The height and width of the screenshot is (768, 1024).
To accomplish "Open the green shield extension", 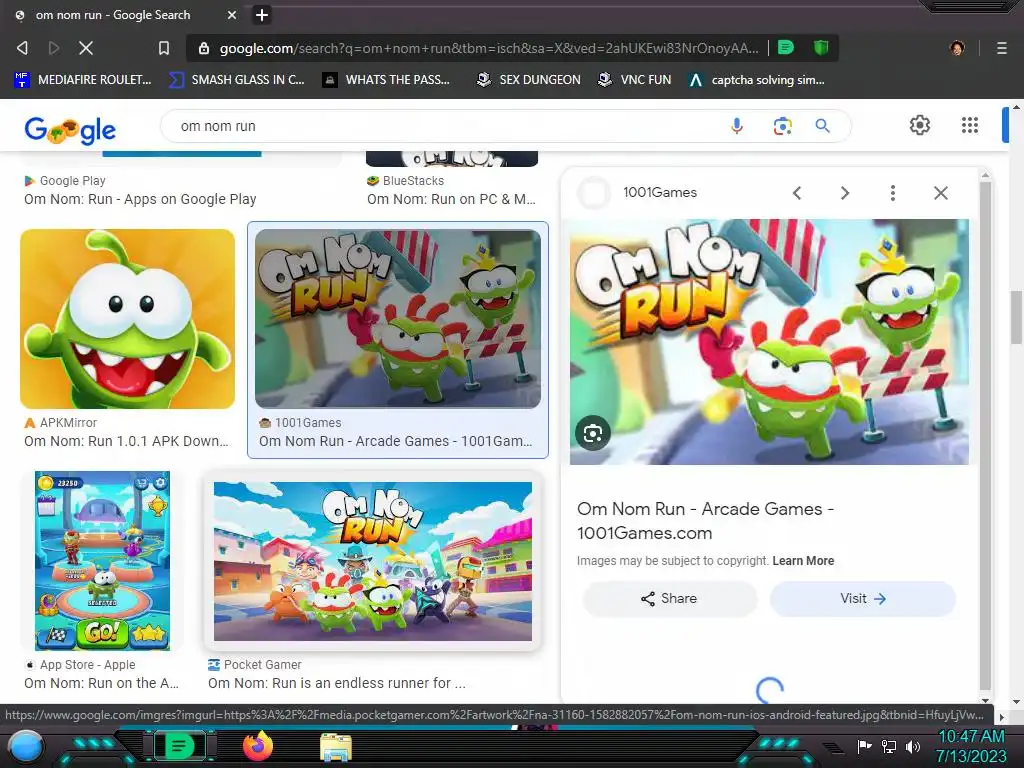I will point(821,47).
